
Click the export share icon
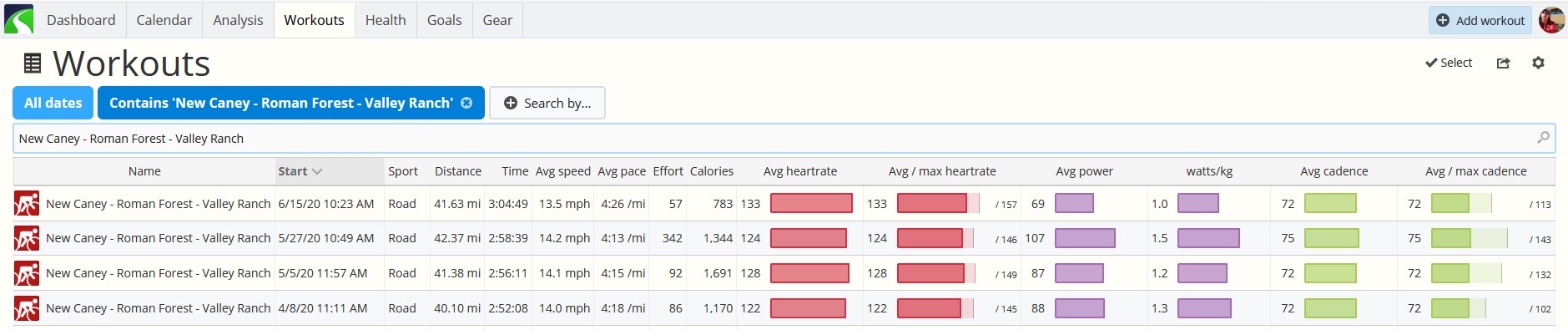coord(1503,63)
